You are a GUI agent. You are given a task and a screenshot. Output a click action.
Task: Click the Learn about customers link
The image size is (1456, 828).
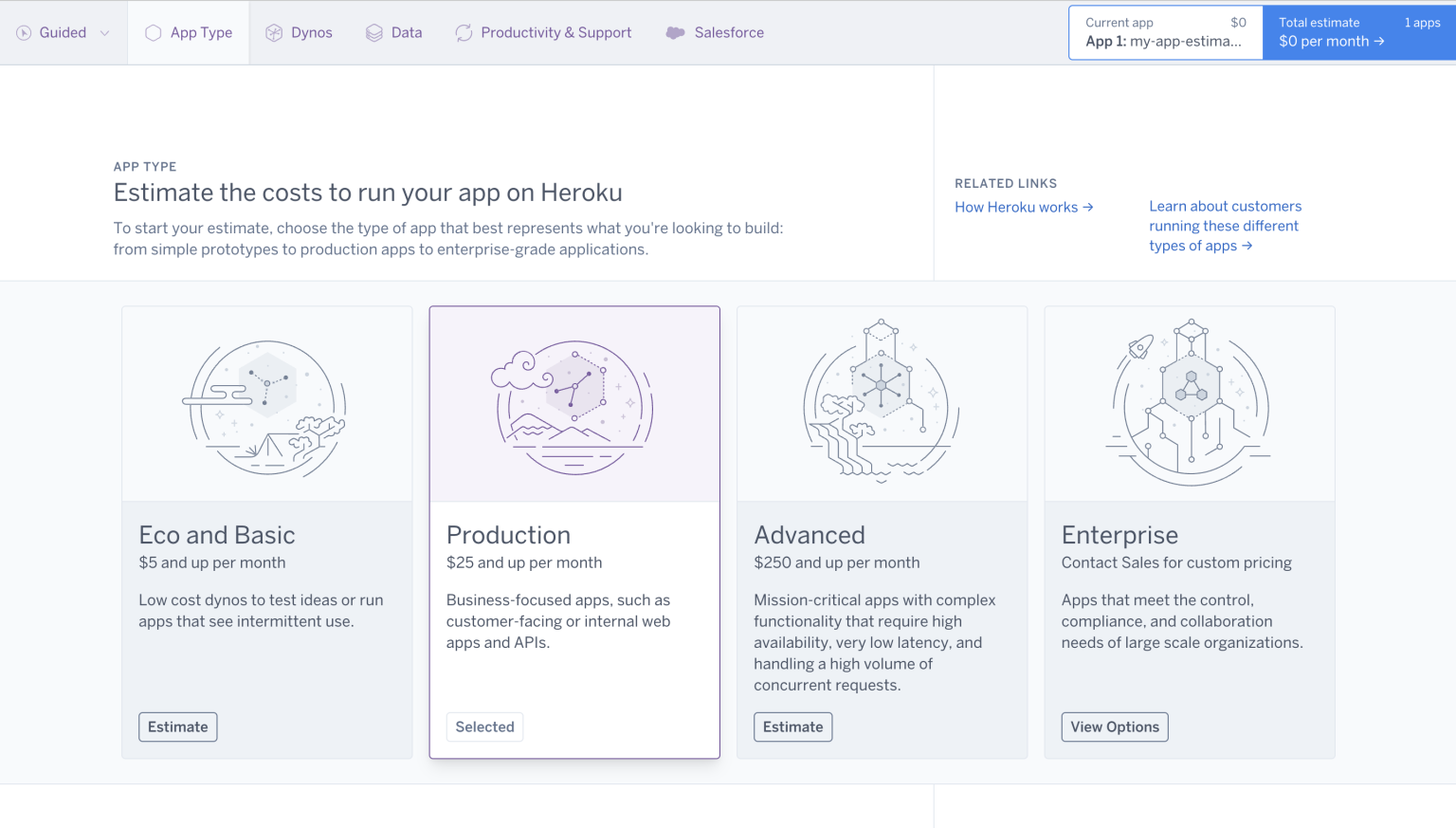click(1225, 206)
